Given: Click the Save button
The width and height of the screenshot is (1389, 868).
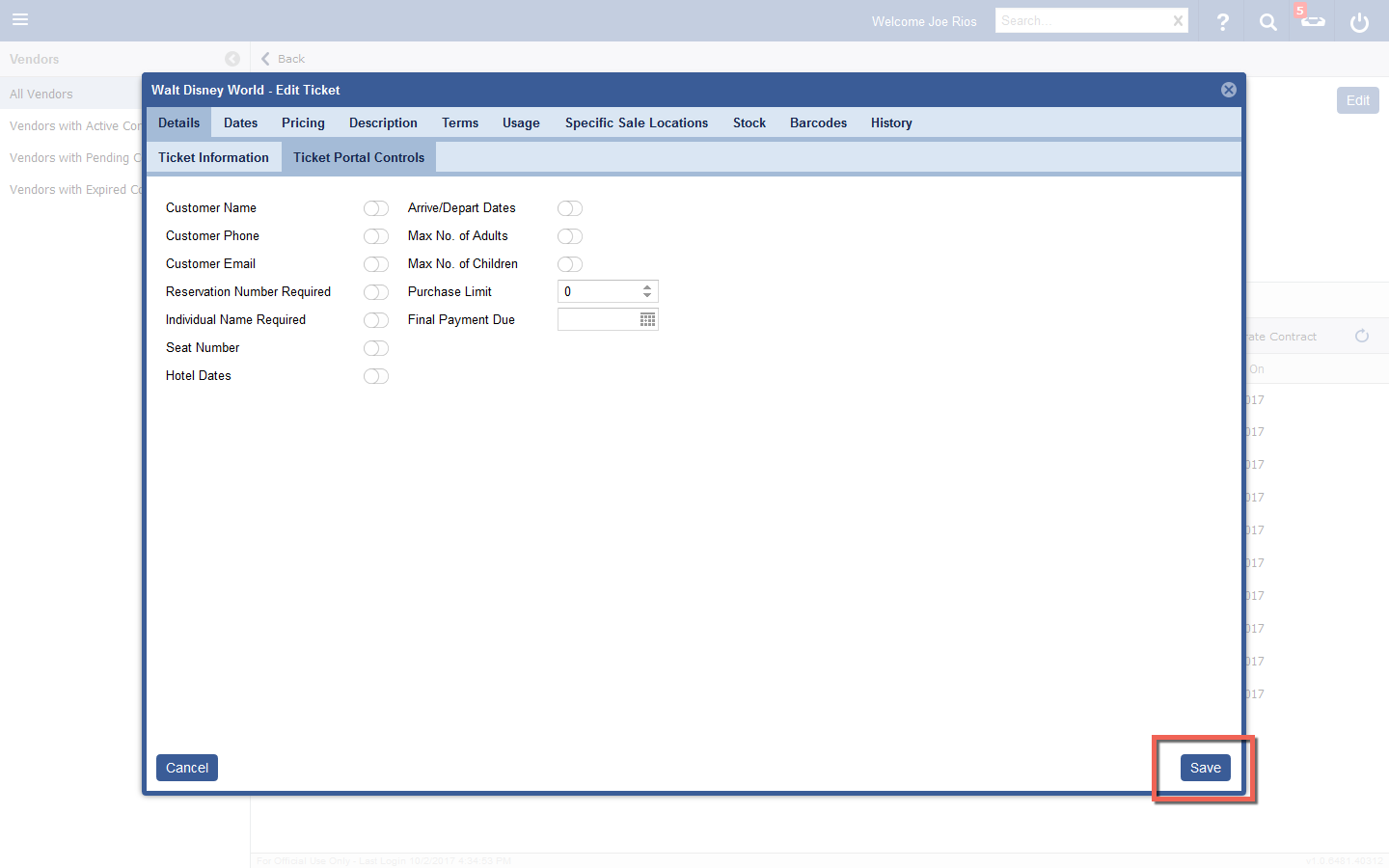Looking at the screenshot, I should (x=1205, y=768).
